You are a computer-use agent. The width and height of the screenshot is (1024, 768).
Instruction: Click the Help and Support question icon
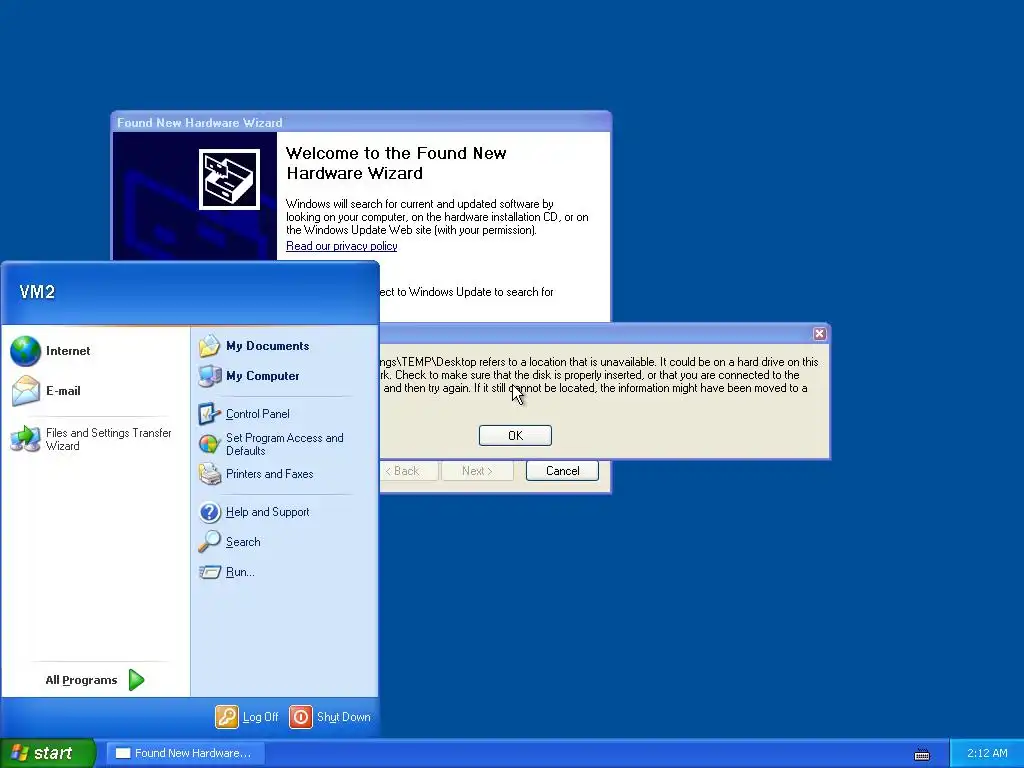pos(210,512)
